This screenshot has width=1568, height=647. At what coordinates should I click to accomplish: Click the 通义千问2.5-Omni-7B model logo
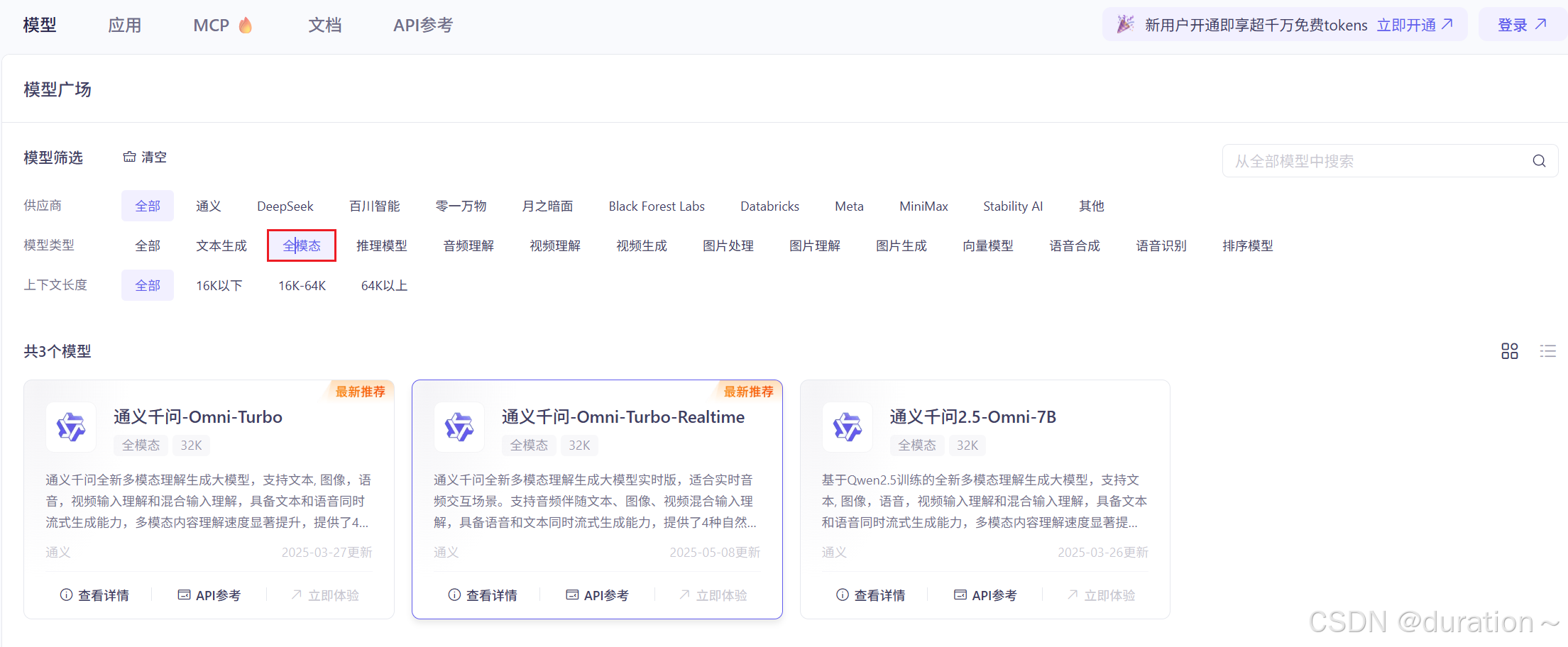pyautogui.click(x=848, y=427)
